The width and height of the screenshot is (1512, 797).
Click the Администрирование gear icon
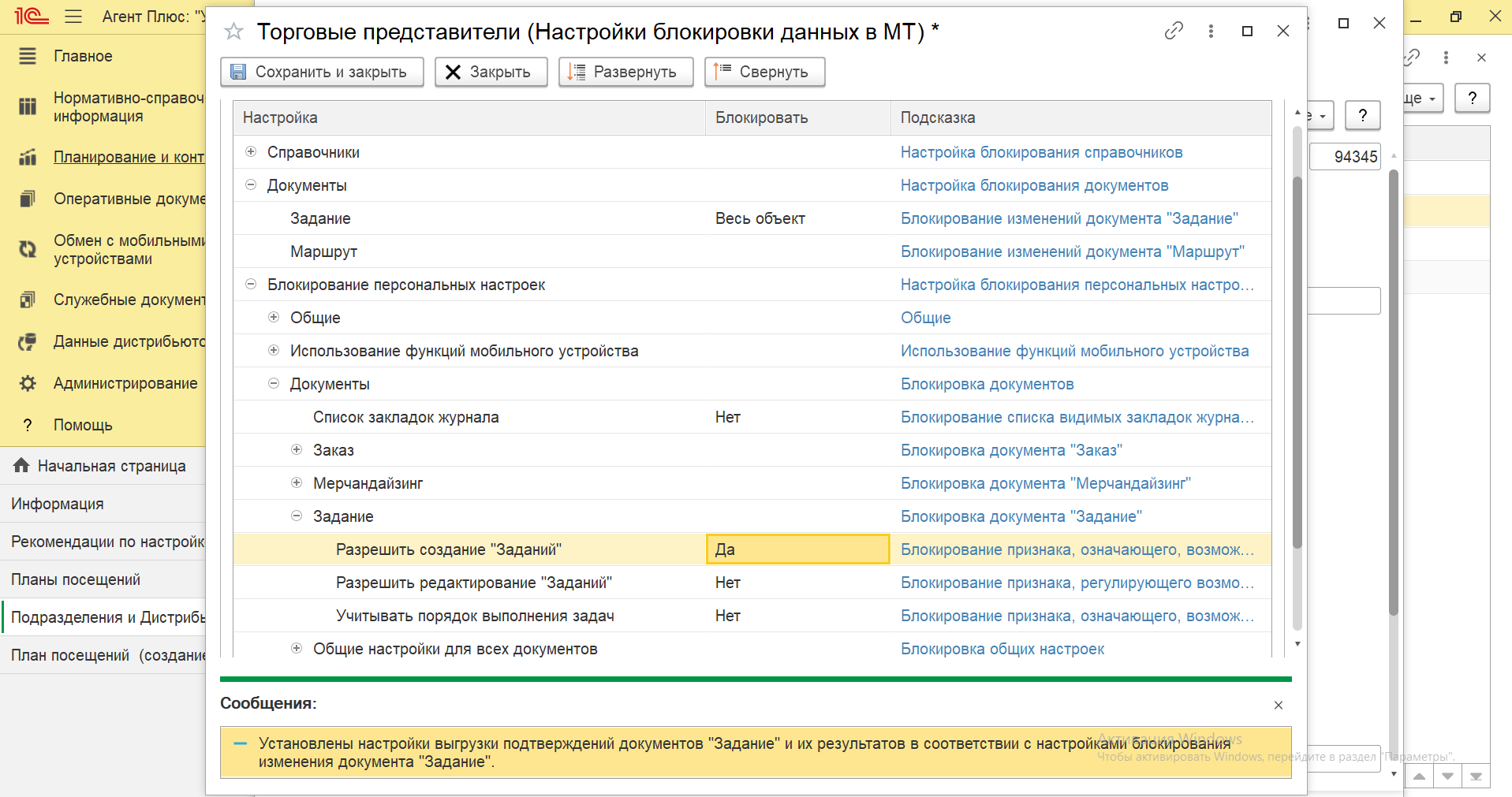click(28, 383)
